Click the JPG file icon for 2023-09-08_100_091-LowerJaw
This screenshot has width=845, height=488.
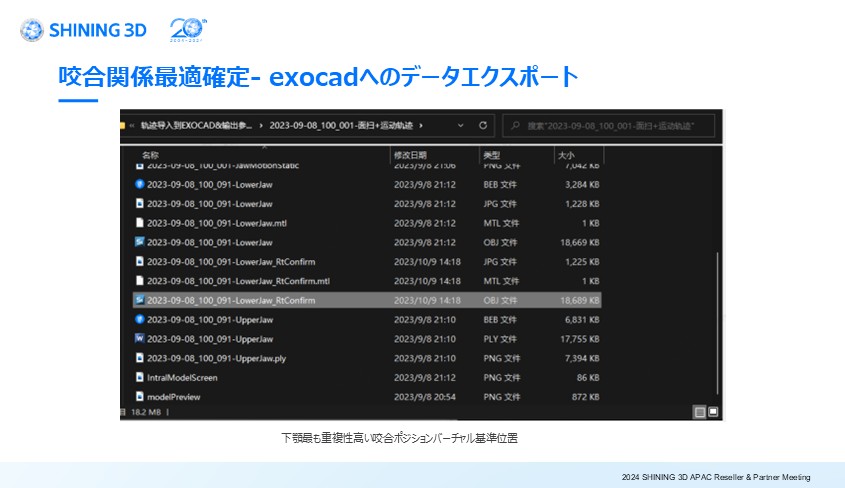(x=140, y=204)
